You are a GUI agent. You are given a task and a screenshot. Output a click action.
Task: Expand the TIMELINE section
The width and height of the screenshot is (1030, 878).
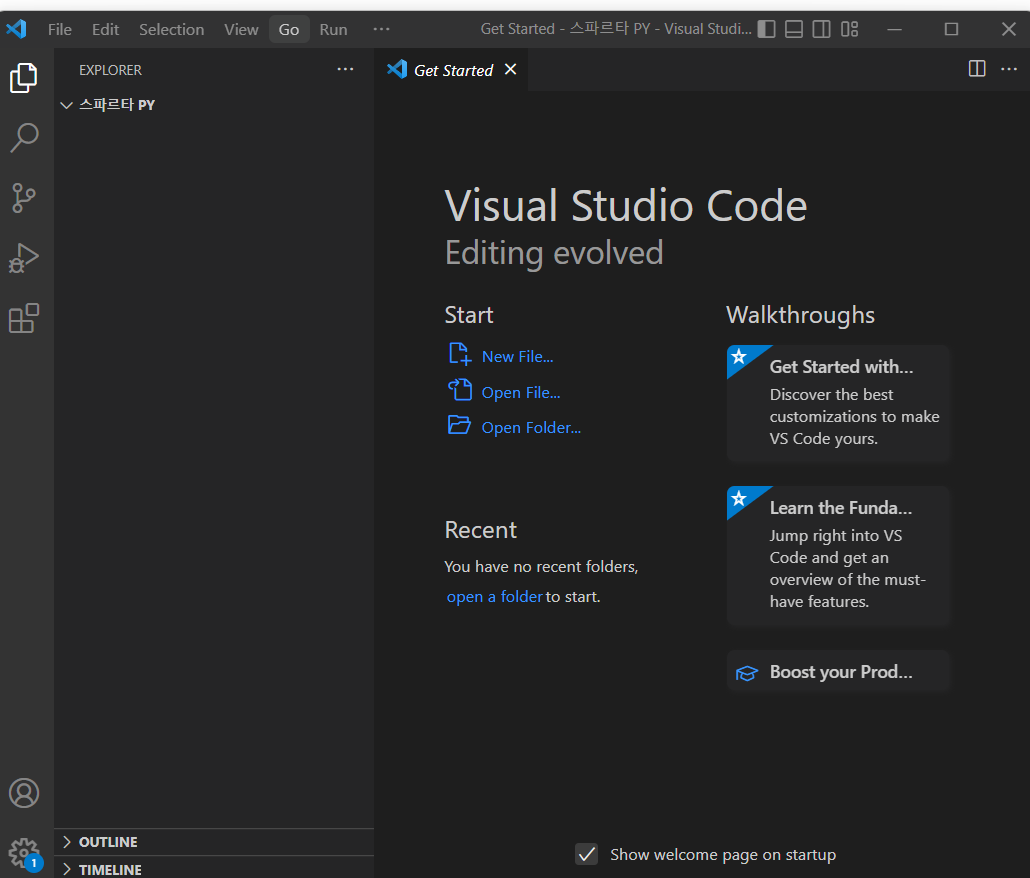click(x=214, y=869)
